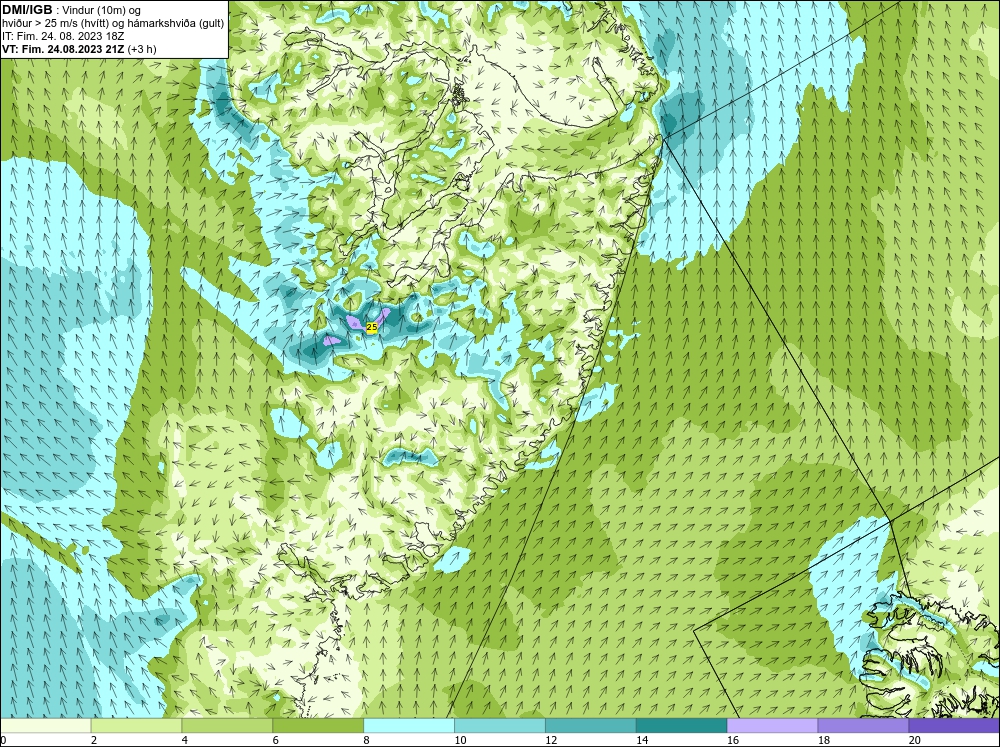This screenshot has height=747, width=1000.
Task: Click the 0–2 m/s pale legend swatch
Action: (x=46, y=726)
